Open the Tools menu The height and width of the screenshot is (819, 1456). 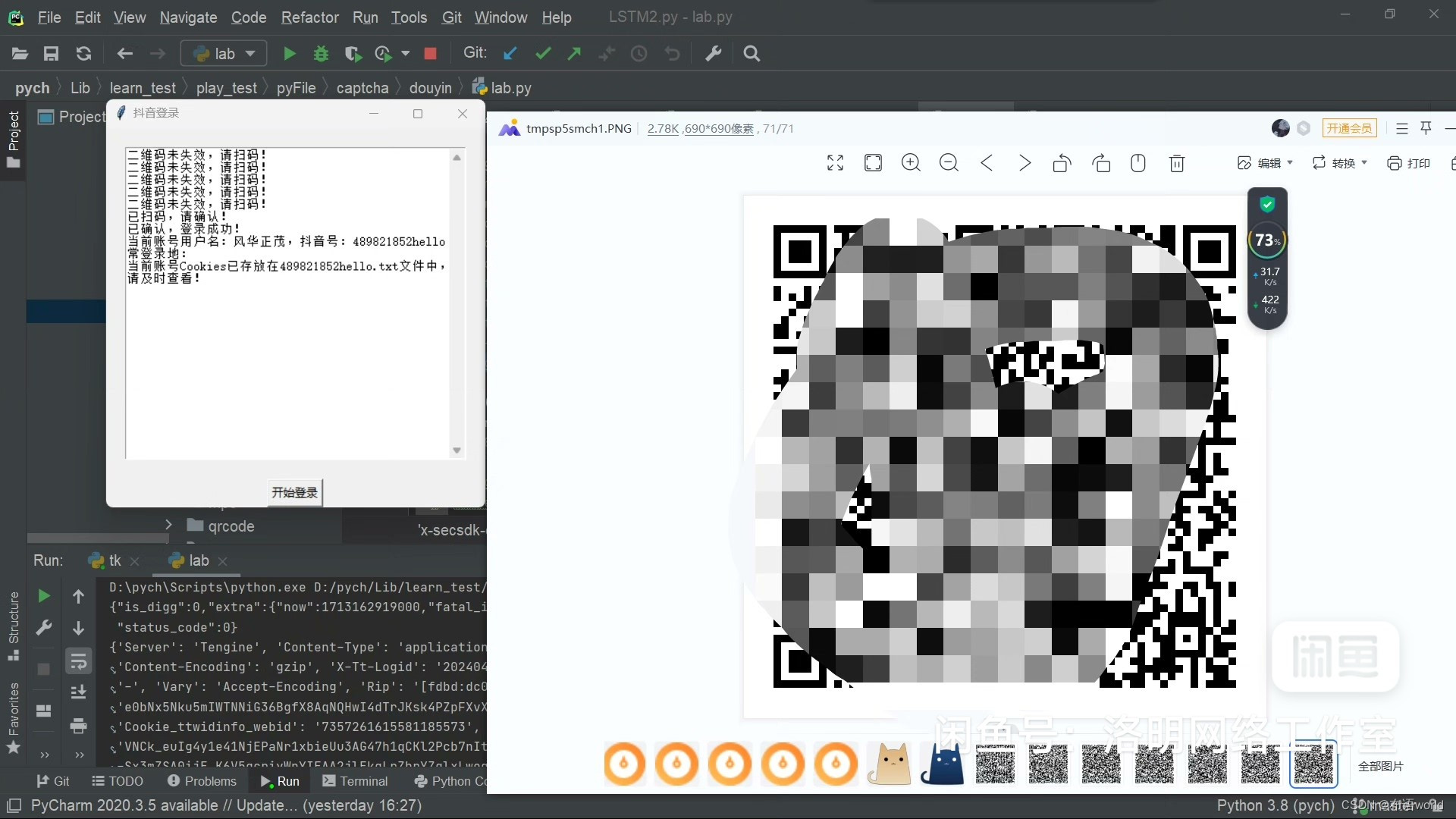coord(409,17)
